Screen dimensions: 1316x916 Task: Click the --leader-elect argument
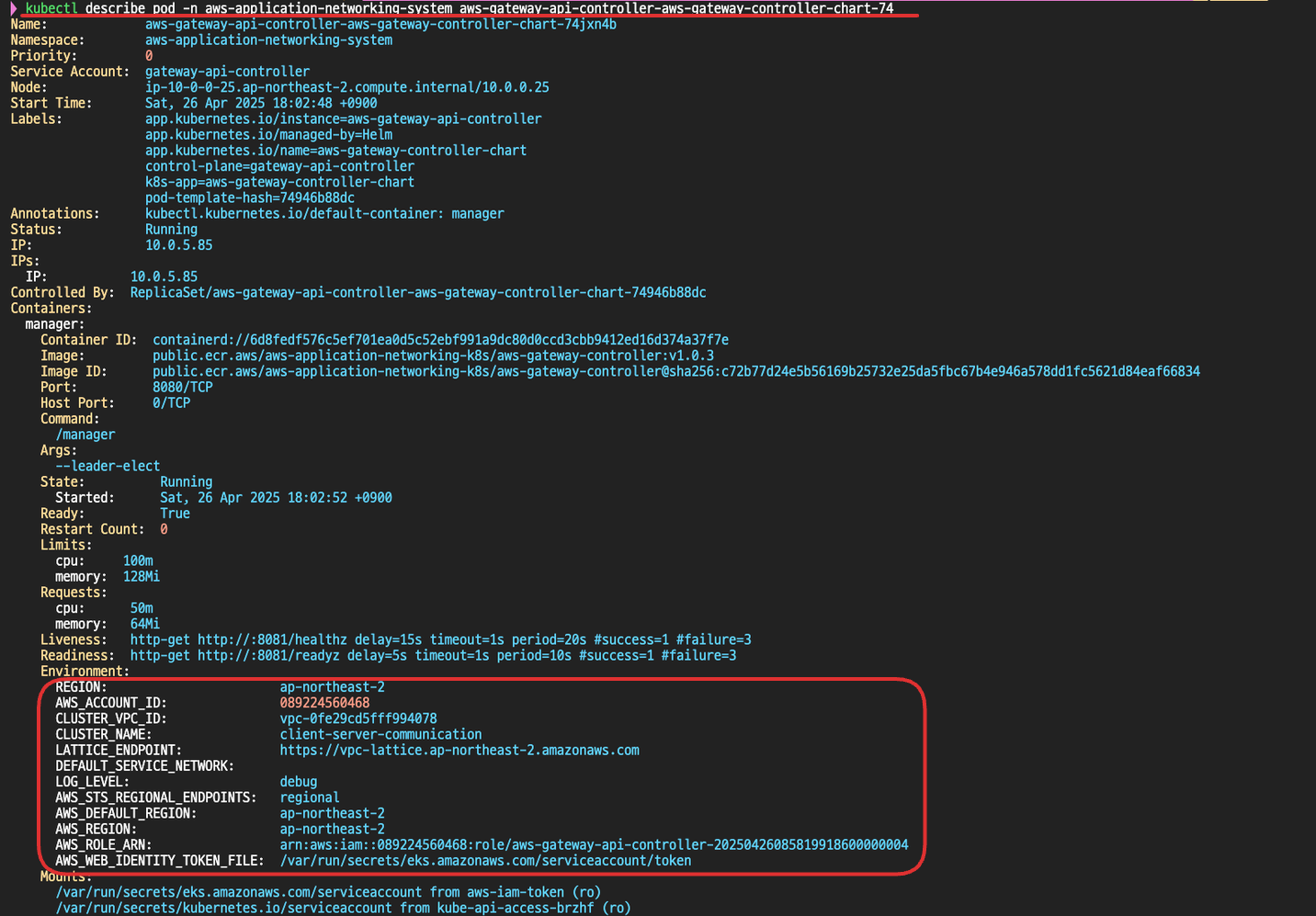108,466
